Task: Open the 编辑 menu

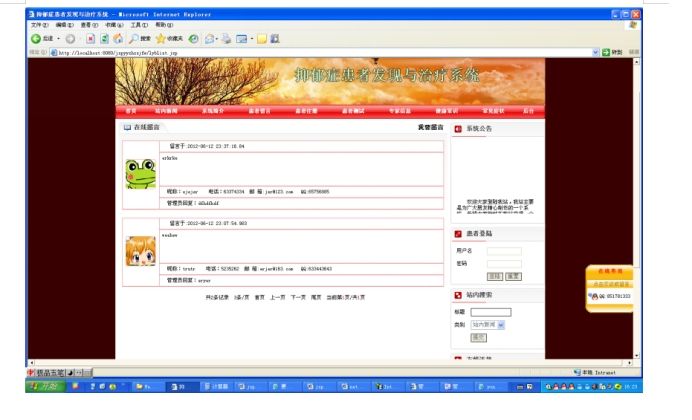Action: (x=64, y=25)
